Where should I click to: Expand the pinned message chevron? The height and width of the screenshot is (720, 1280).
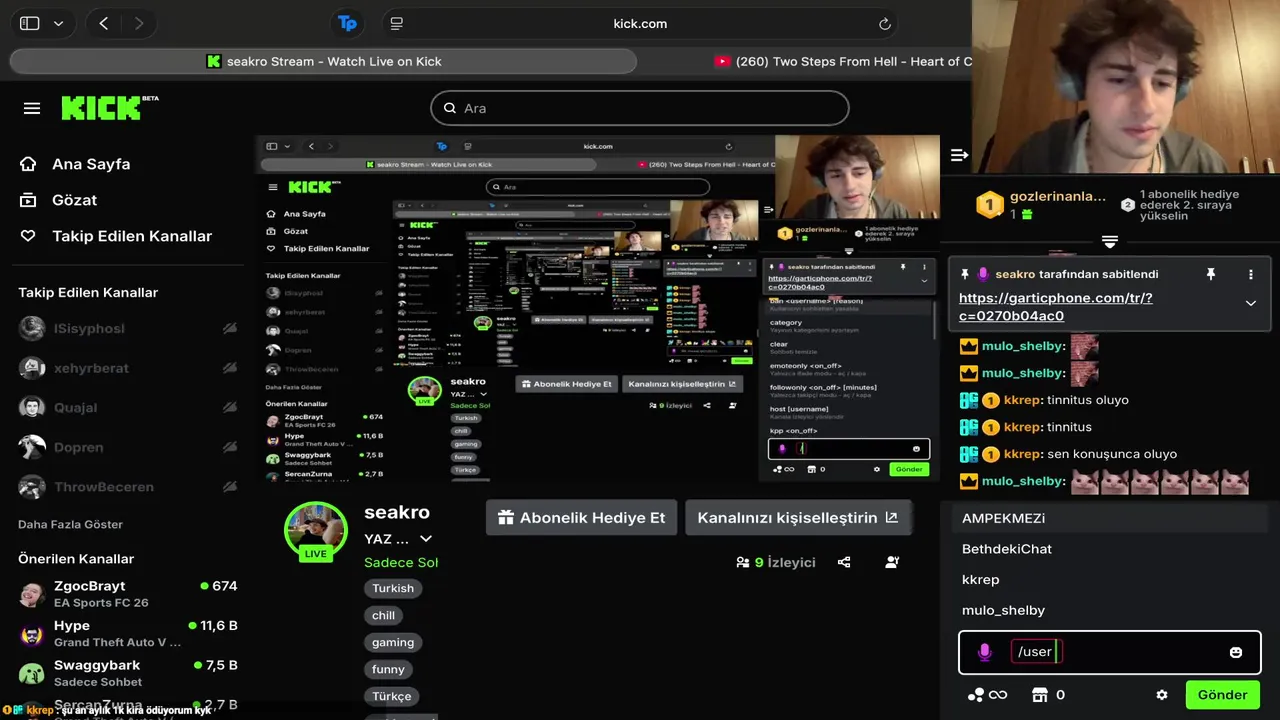tap(1250, 303)
